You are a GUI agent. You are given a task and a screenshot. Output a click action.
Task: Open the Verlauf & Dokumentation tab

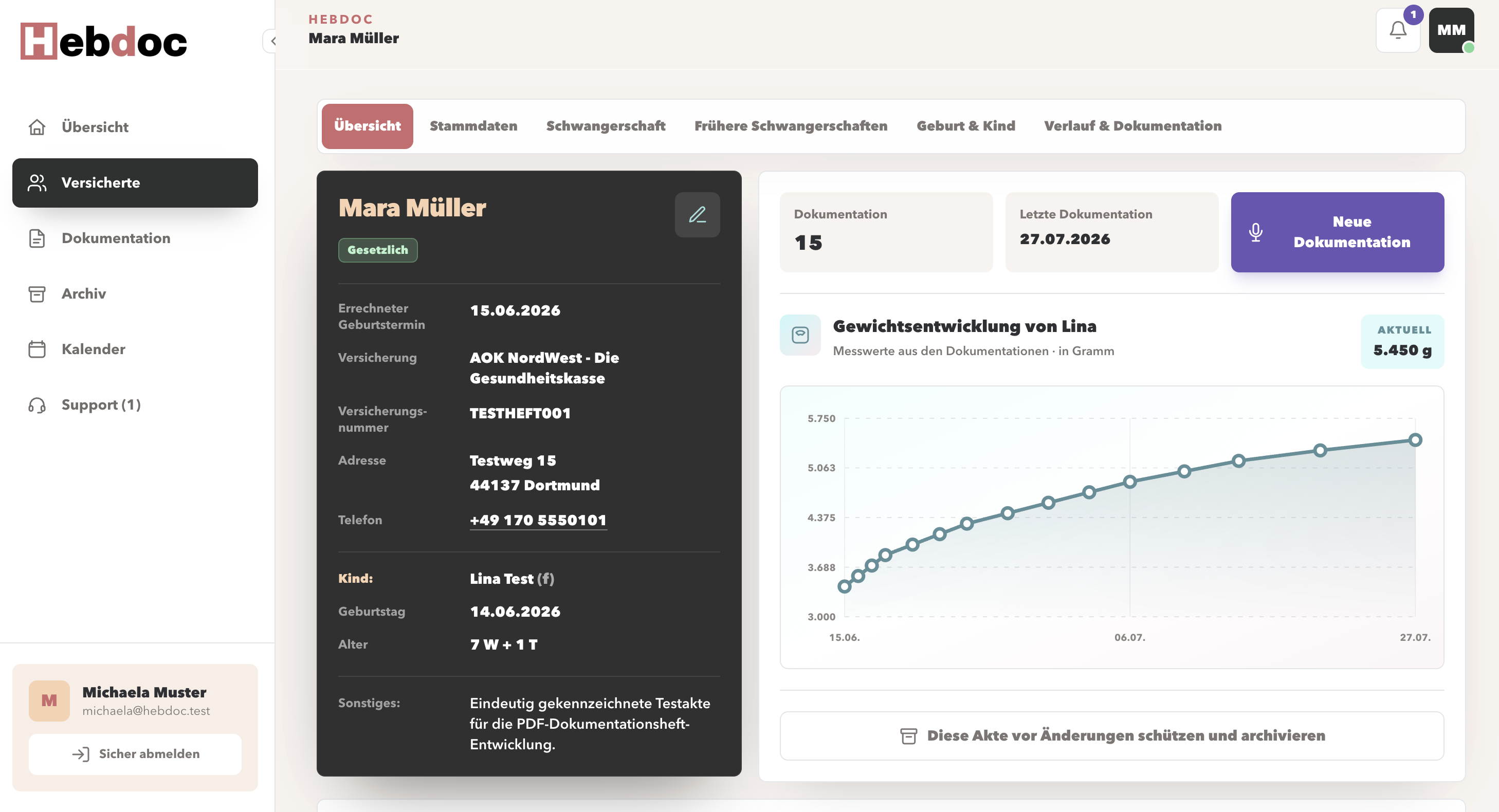pyautogui.click(x=1132, y=126)
